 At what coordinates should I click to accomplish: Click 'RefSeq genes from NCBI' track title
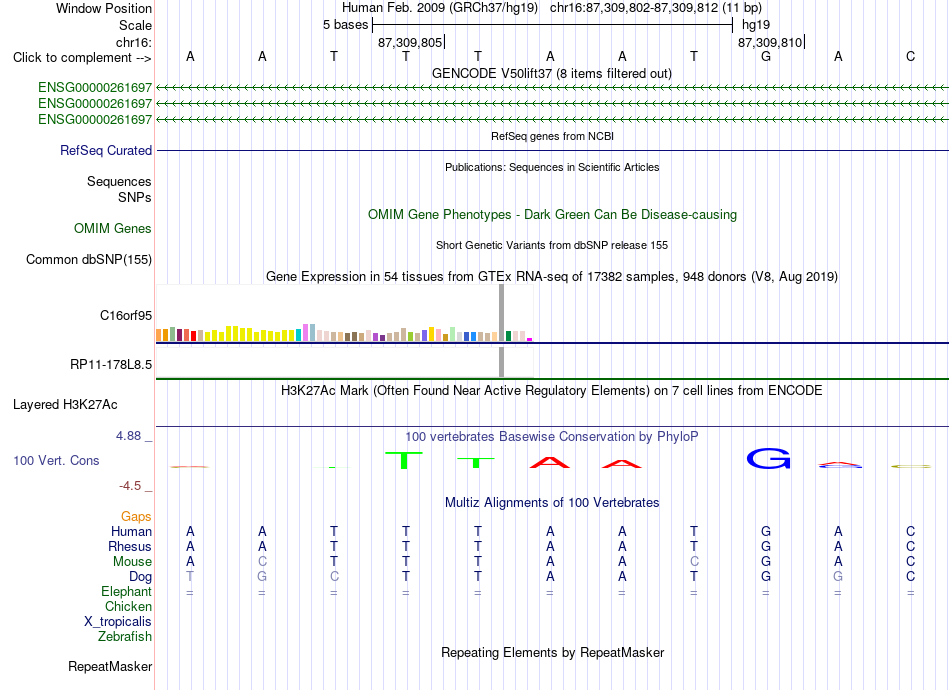coord(552,136)
